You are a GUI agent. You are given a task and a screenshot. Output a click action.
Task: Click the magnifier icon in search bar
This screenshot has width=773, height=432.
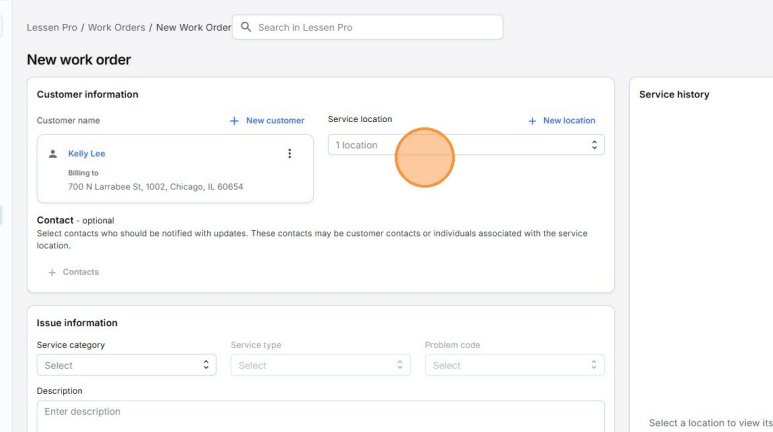[245, 27]
